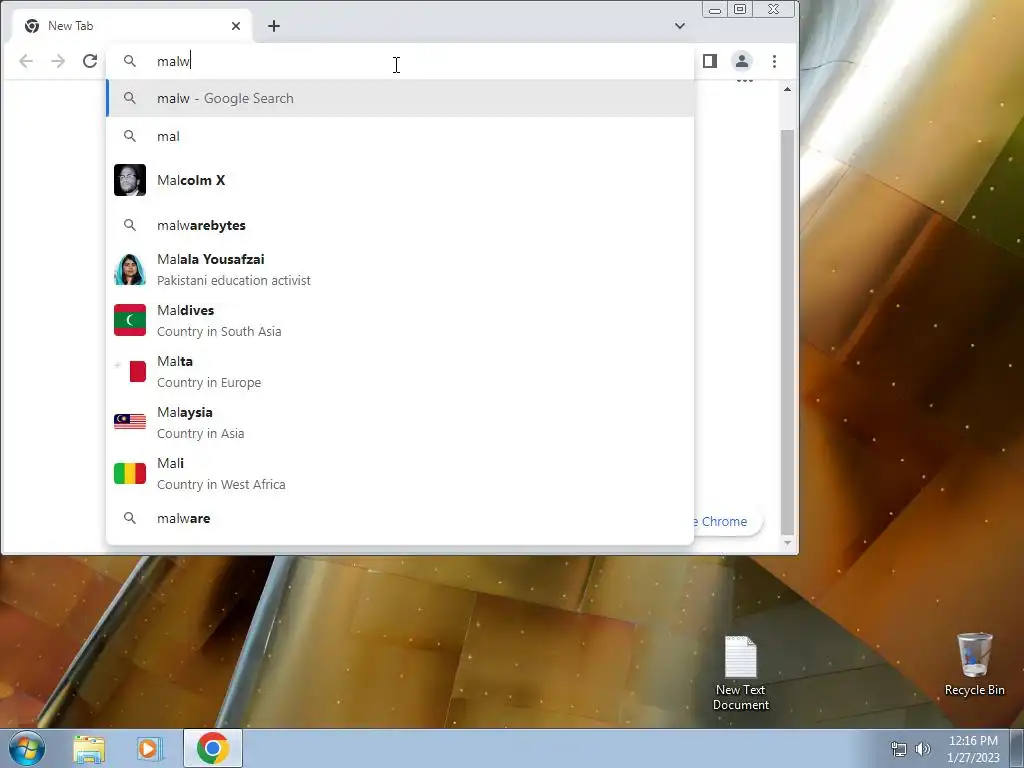Click the Show desktop strip

pyautogui.click(x=1017, y=749)
